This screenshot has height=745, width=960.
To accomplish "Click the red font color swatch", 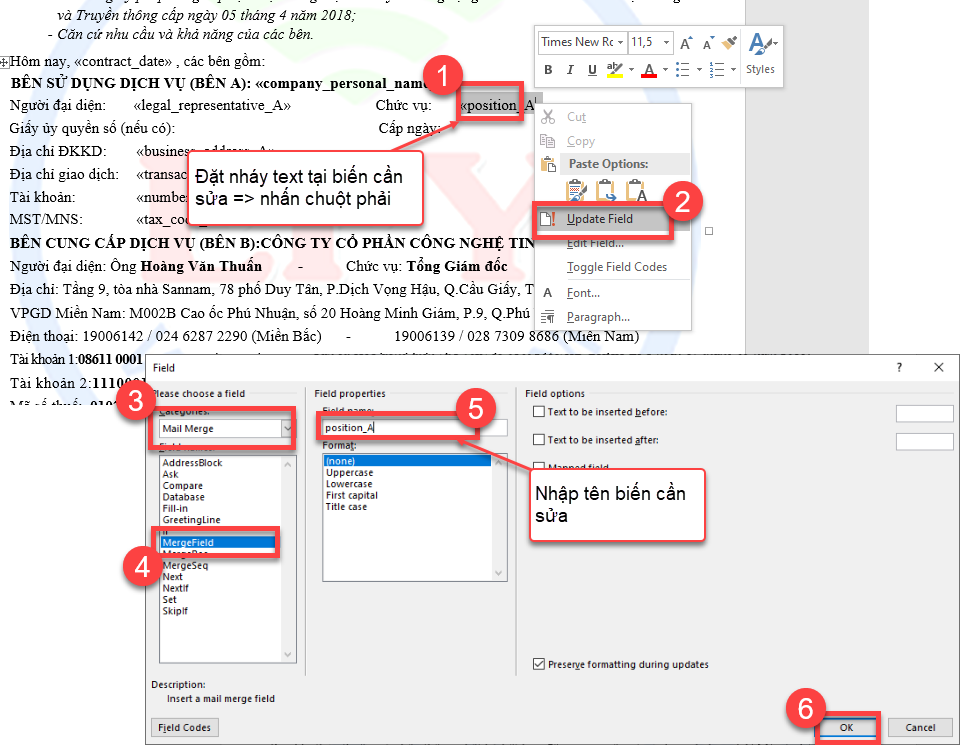I will [x=649, y=70].
